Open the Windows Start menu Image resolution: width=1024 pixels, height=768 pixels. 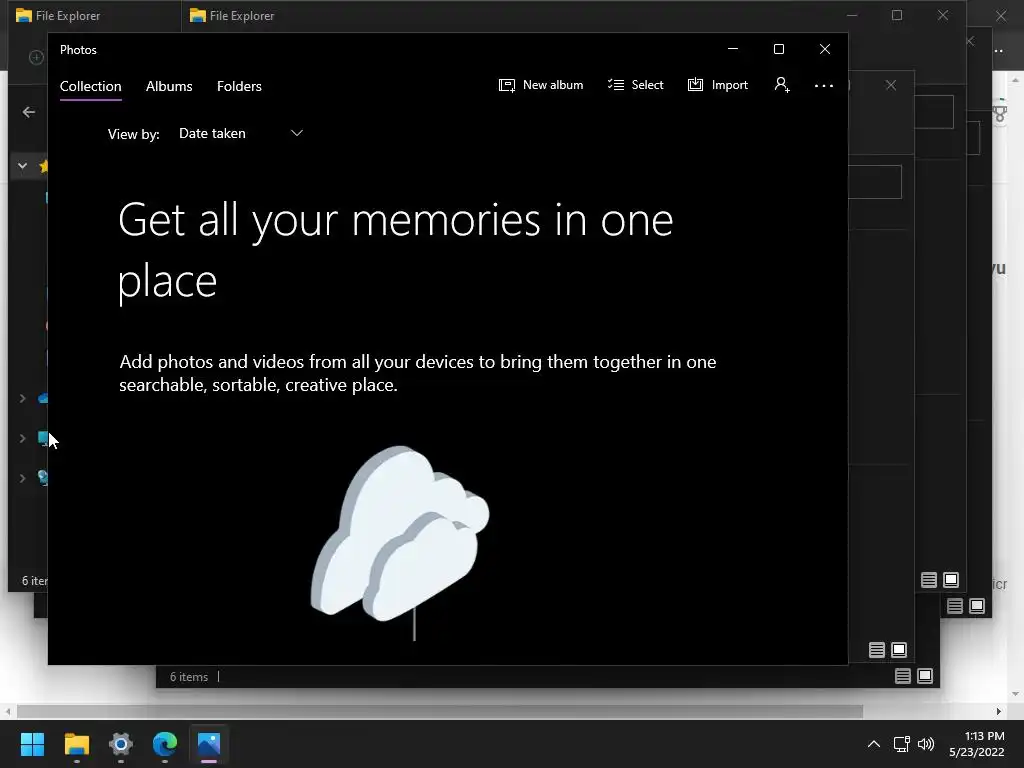click(33, 744)
